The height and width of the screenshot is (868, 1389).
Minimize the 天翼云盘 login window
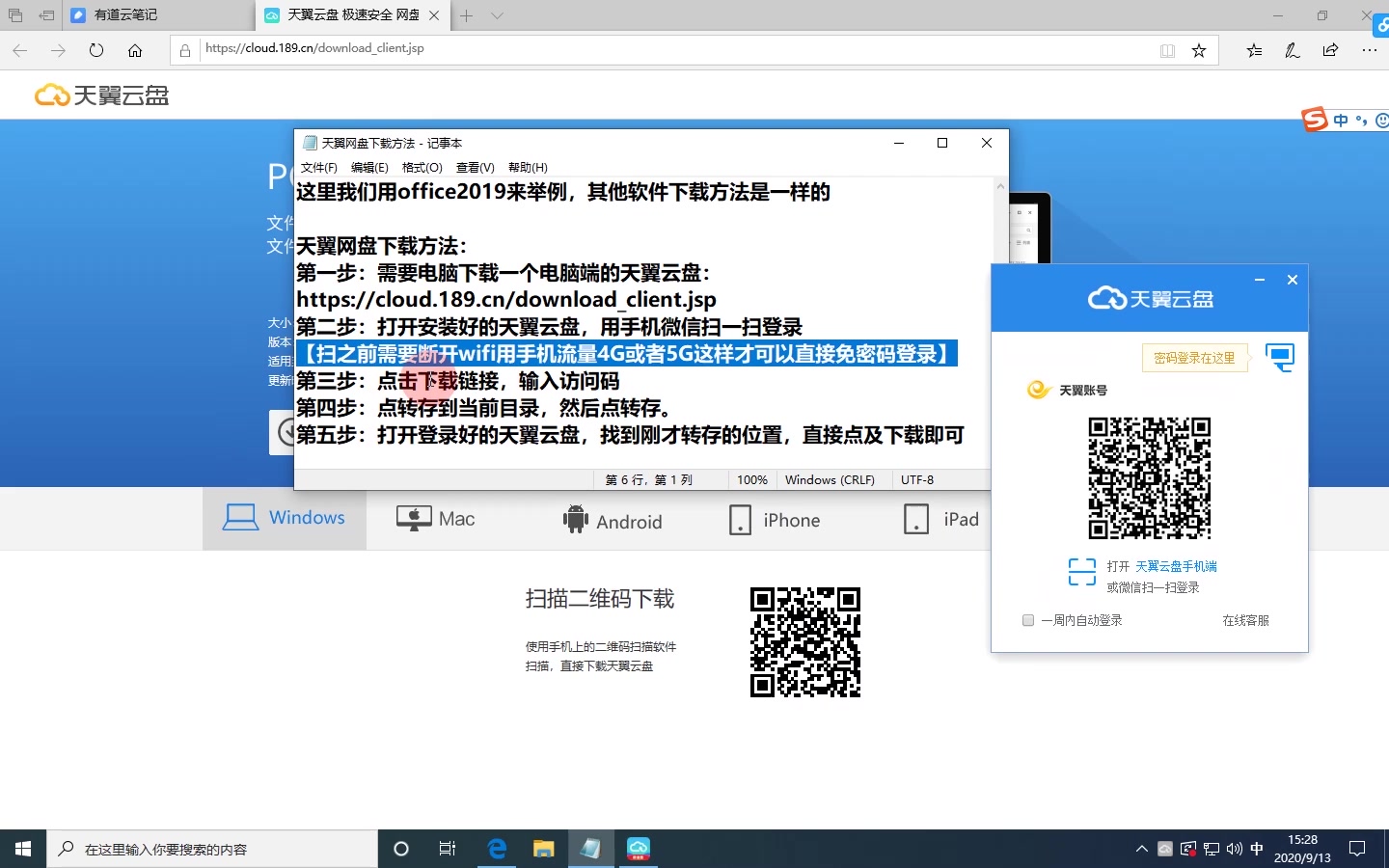(1260, 280)
